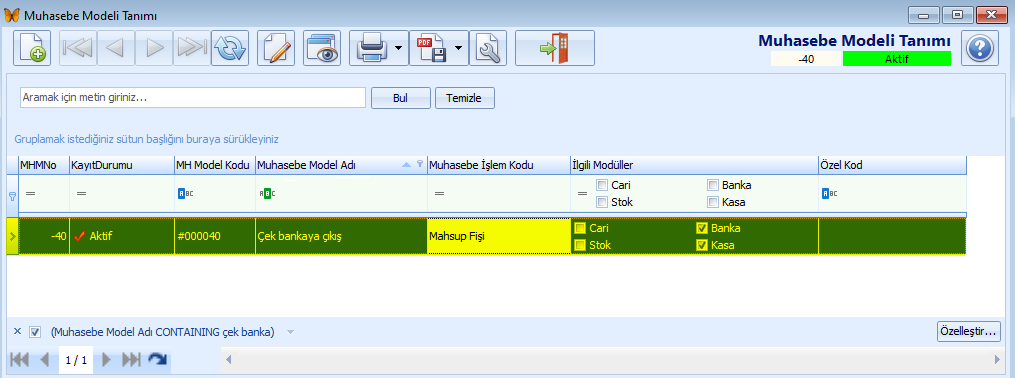The width and height of the screenshot is (1015, 378).
Task: Export with the PDF save icon
Action: click(x=431, y=48)
